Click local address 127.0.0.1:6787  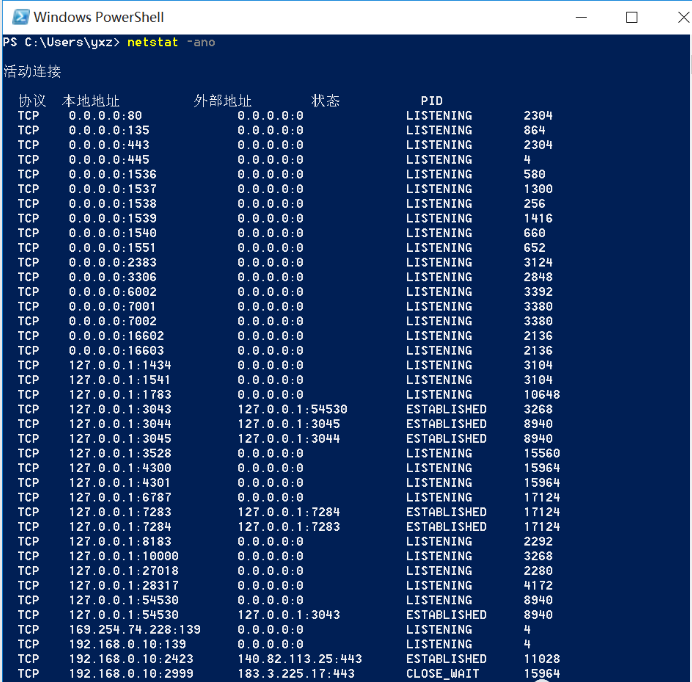tap(120, 497)
